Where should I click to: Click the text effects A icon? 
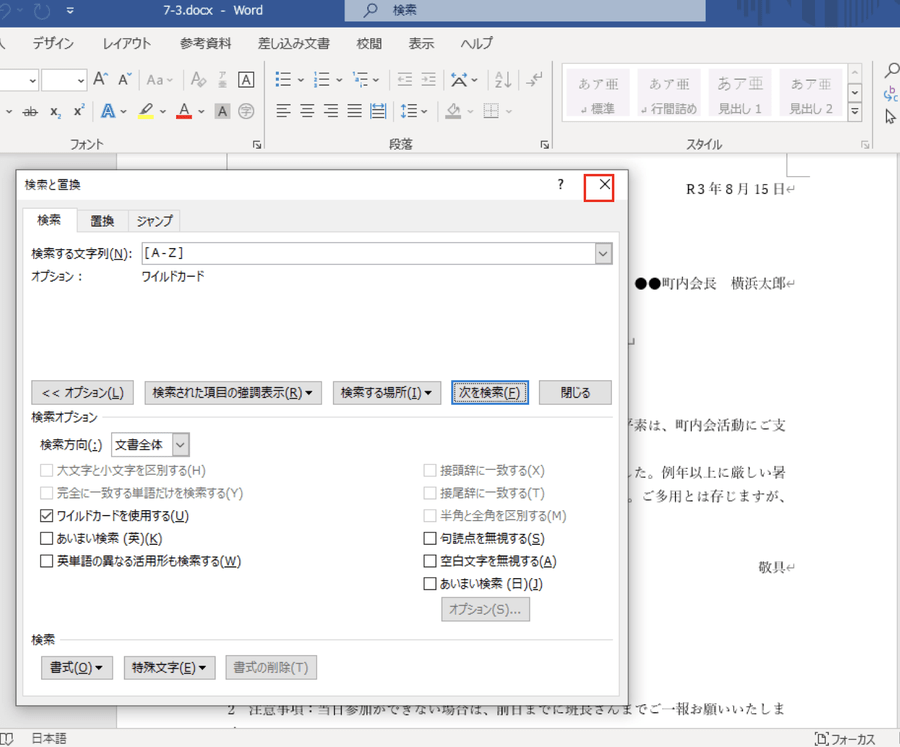107,111
